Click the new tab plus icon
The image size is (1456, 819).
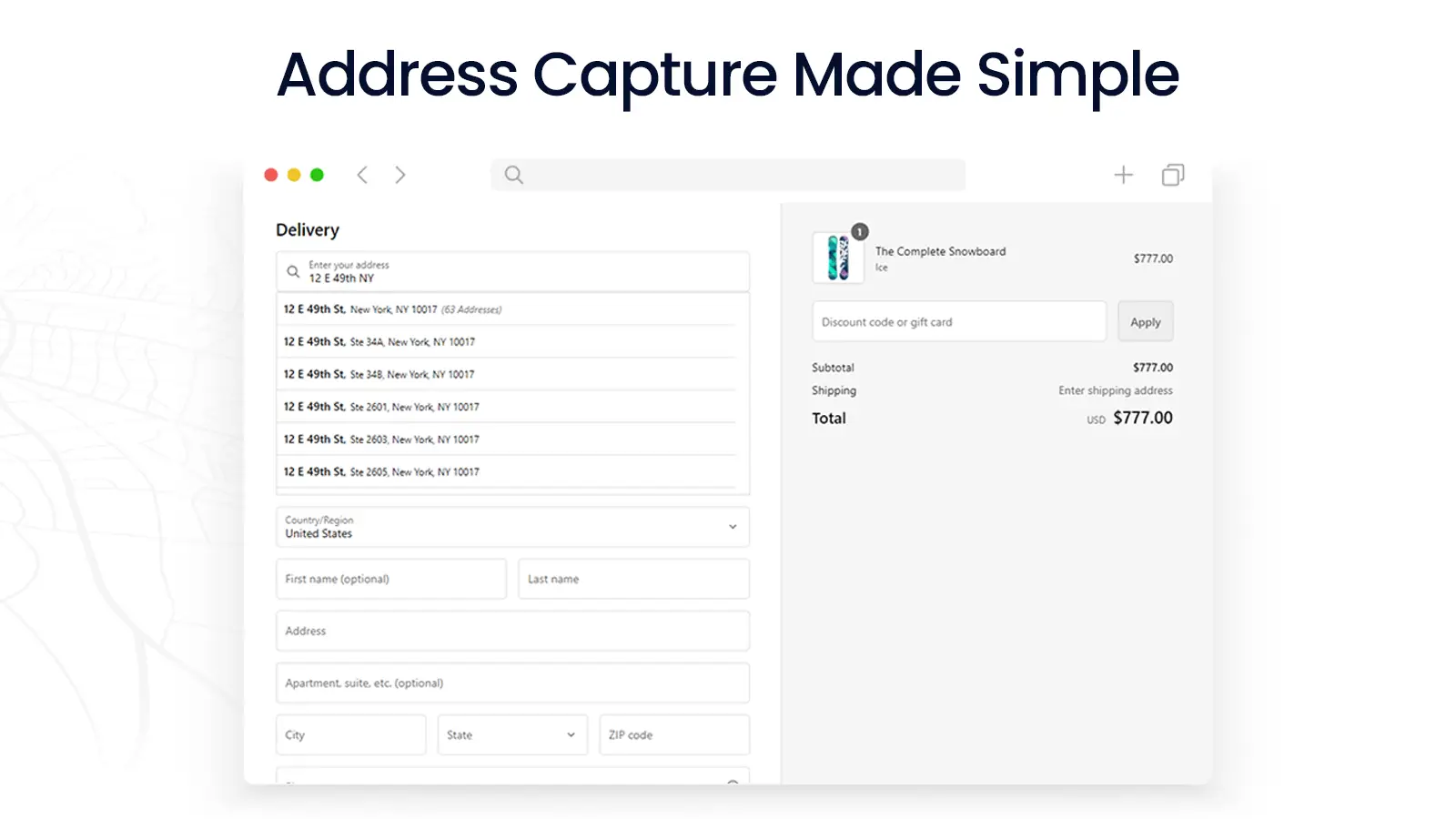coord(1124,175)
